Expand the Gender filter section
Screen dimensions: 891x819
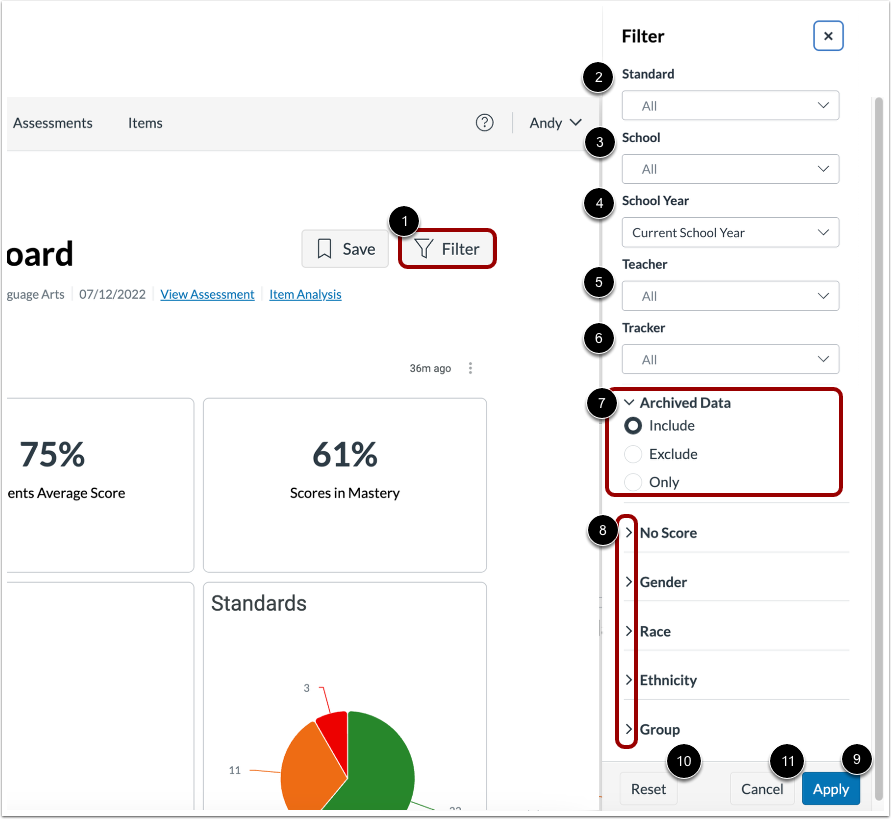[628, 581]
